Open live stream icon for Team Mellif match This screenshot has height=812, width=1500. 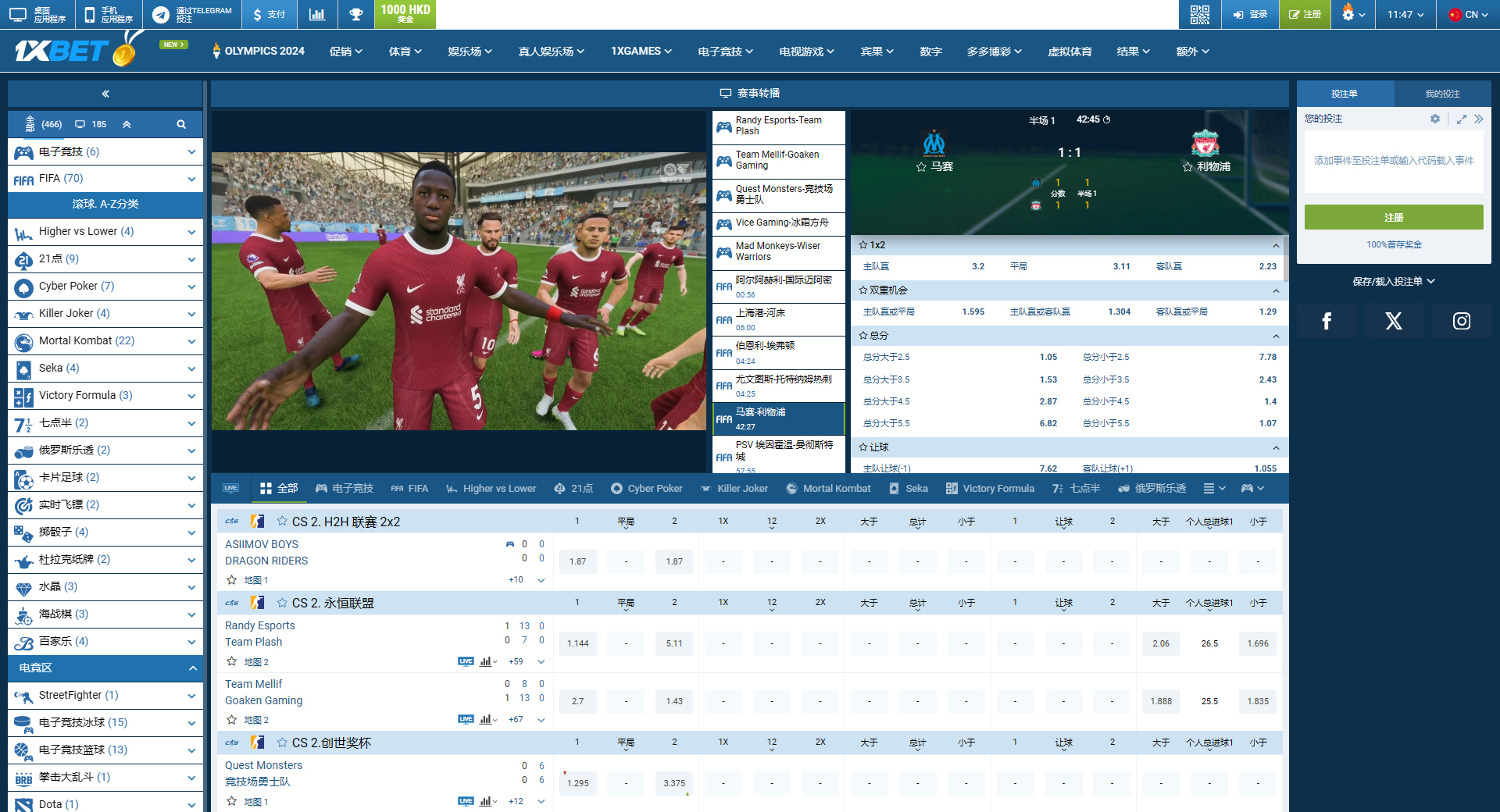pyautogui.click(x=466, y=719)
